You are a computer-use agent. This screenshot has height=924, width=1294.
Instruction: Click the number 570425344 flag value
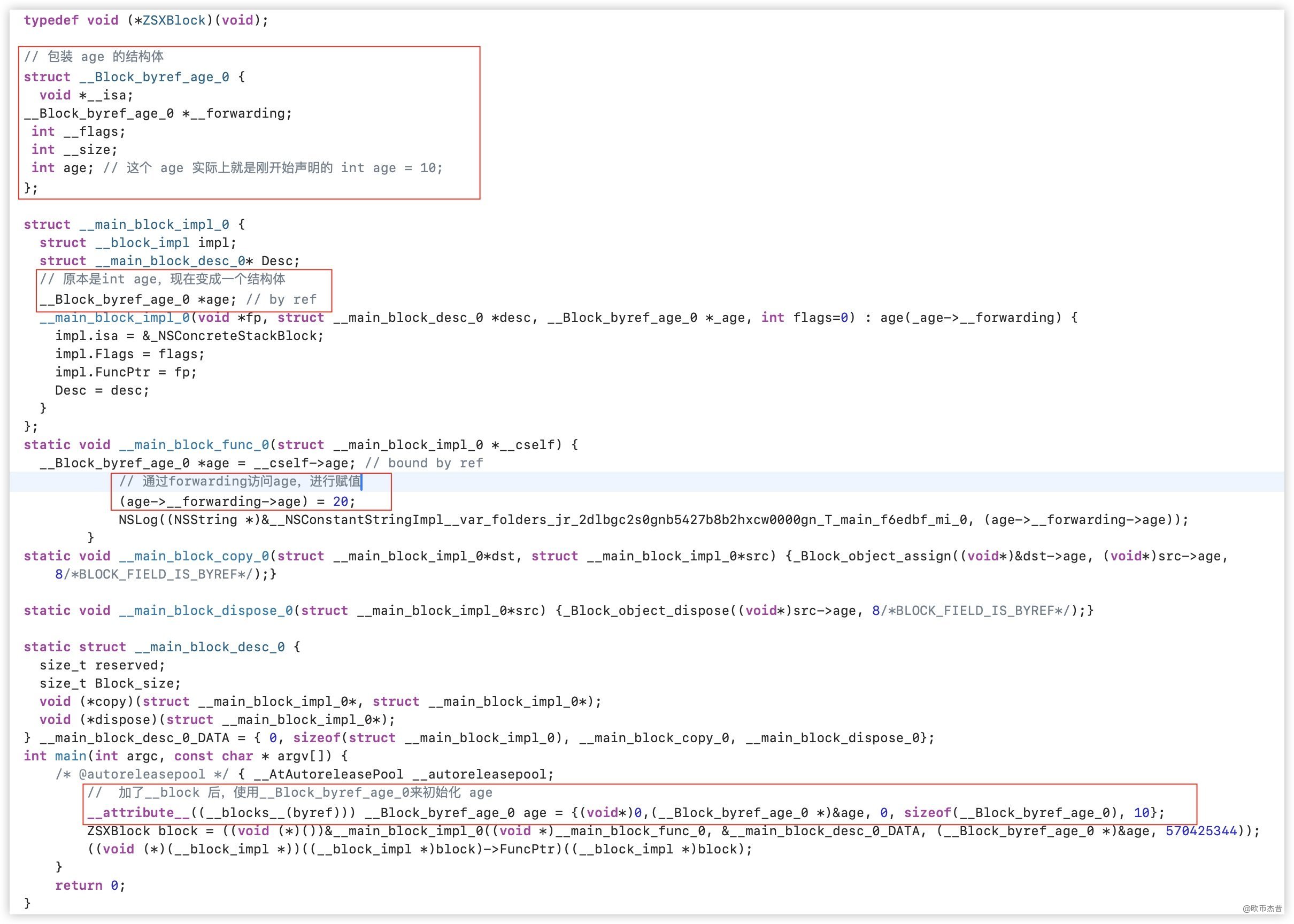(x=1201, y=830)
